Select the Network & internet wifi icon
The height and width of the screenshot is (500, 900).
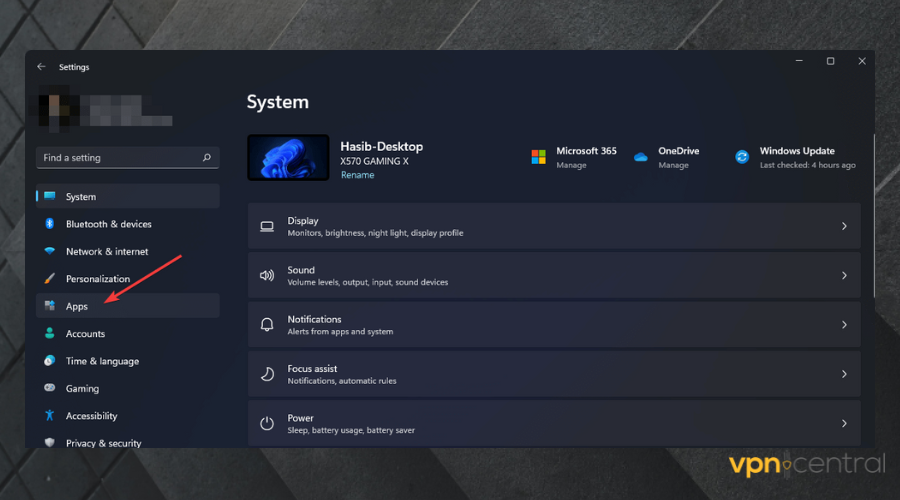click(49, 251)
